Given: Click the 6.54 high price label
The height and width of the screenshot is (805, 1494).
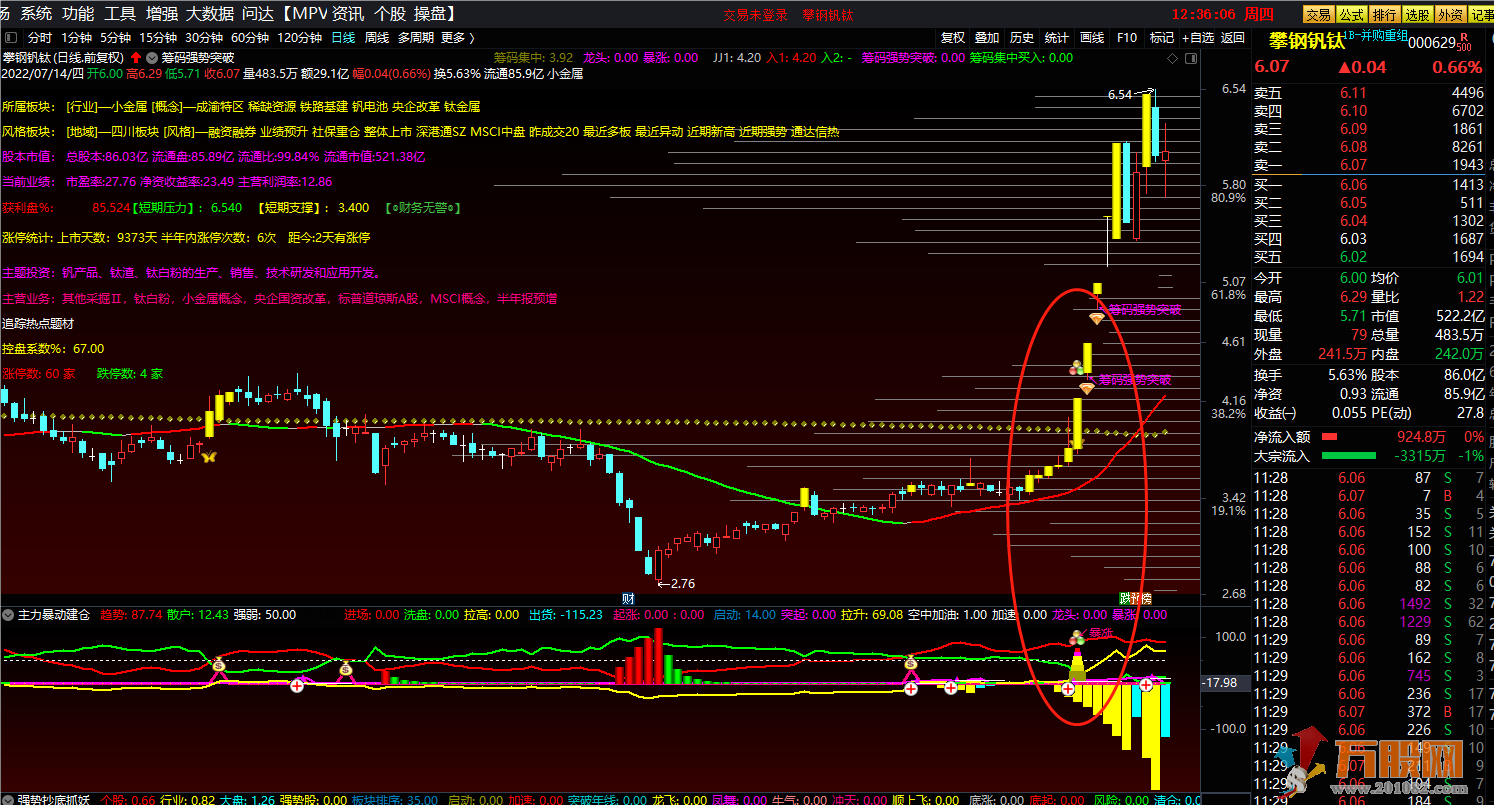Looking at the screenshot, I should pos(1120,95).
